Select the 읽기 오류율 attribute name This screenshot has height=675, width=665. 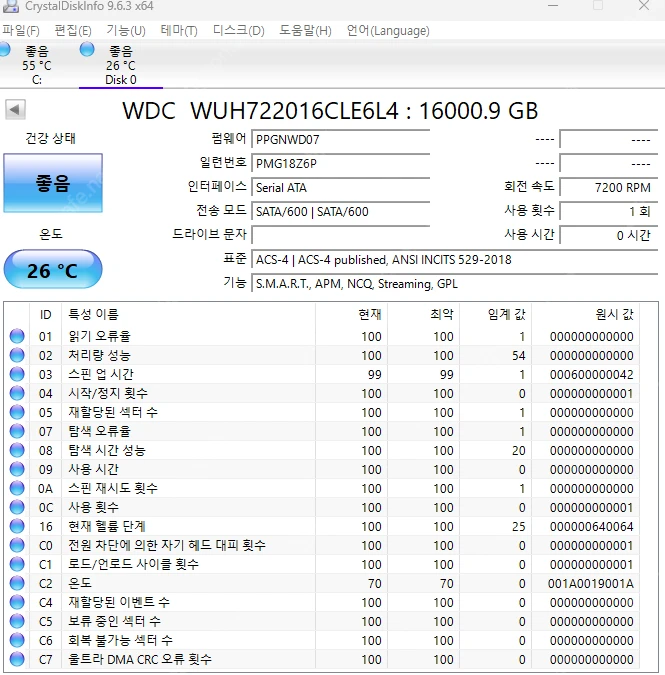click(99, 336)
